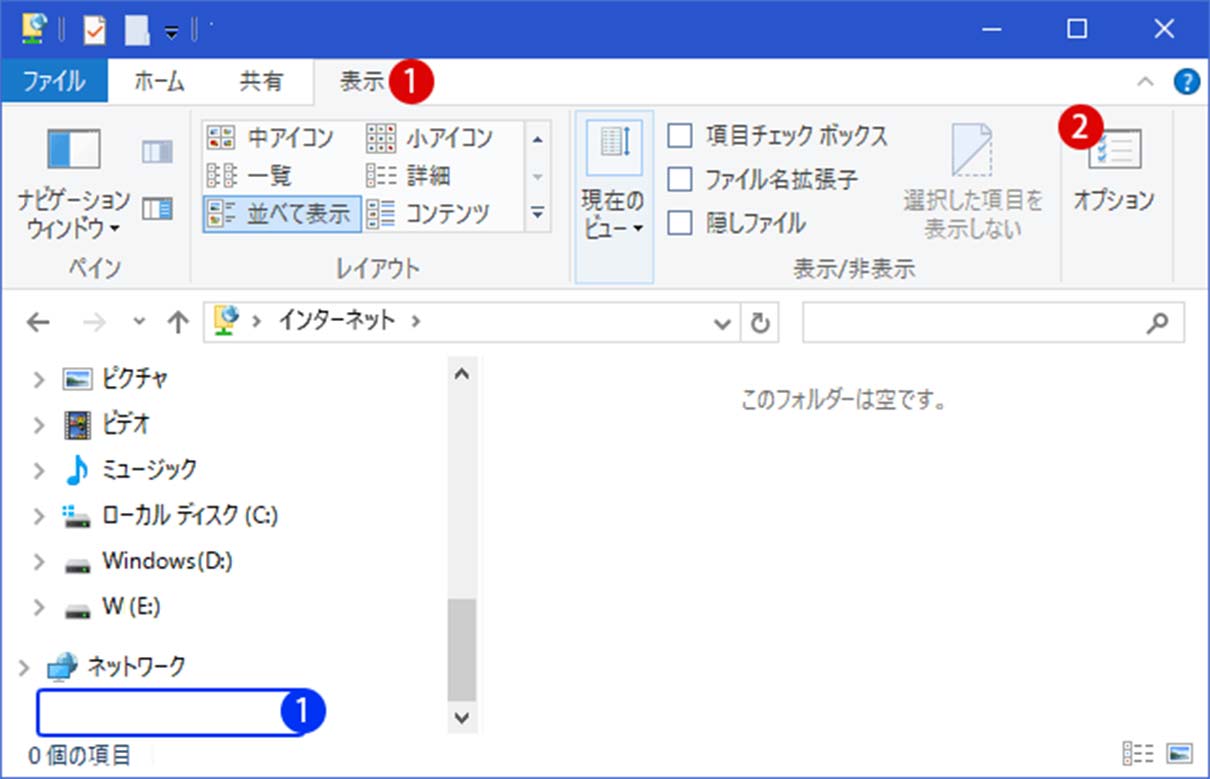Open Customize Quick Access Toolbar dropdown
The image size is (1210, 779).
tap(171, 32)
